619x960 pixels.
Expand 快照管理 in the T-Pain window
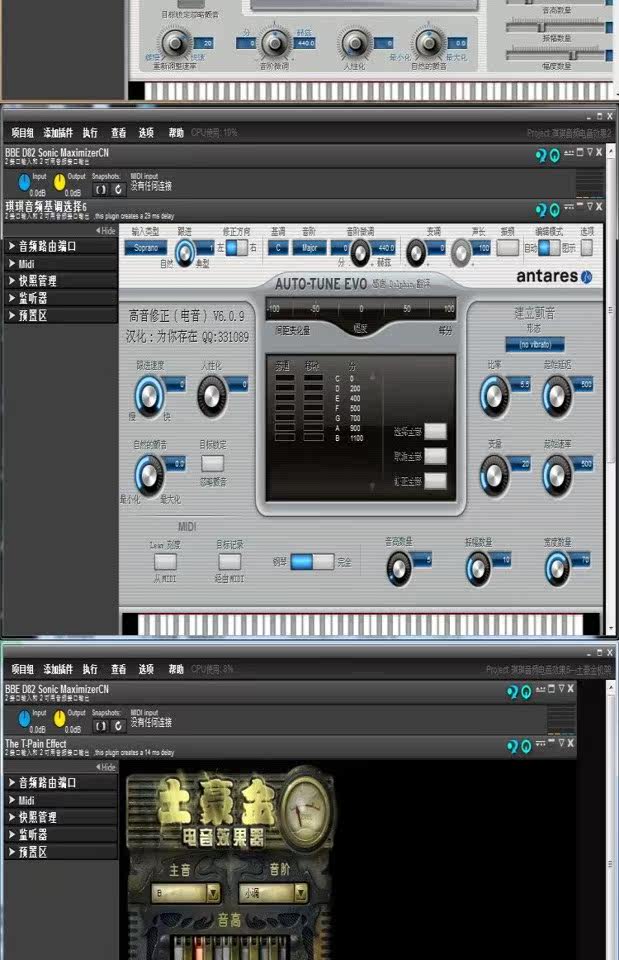point(60,817)
